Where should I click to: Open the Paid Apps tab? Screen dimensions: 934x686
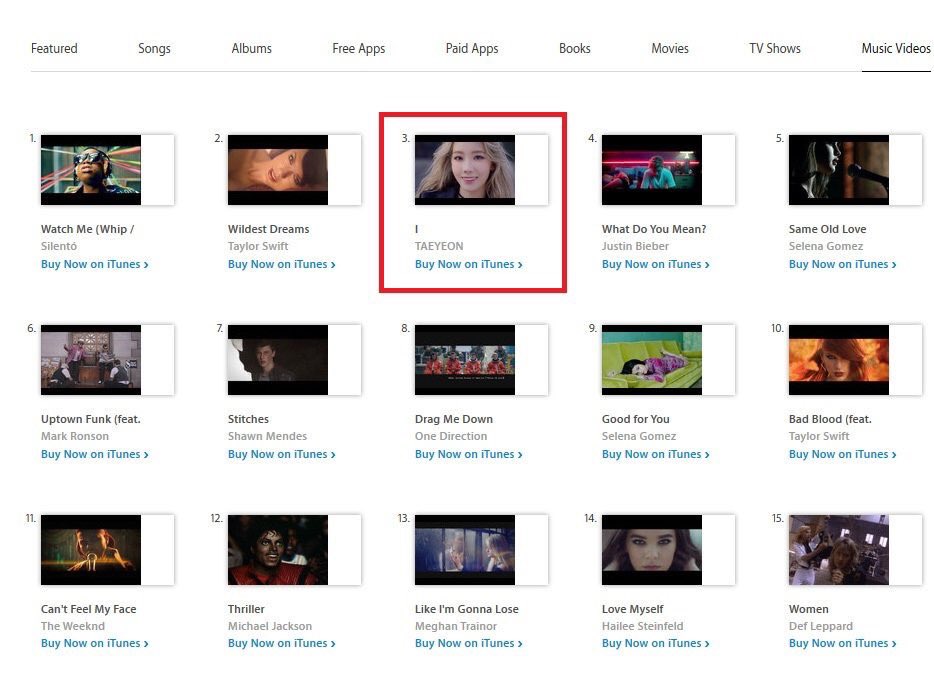[x=472, y=48]
